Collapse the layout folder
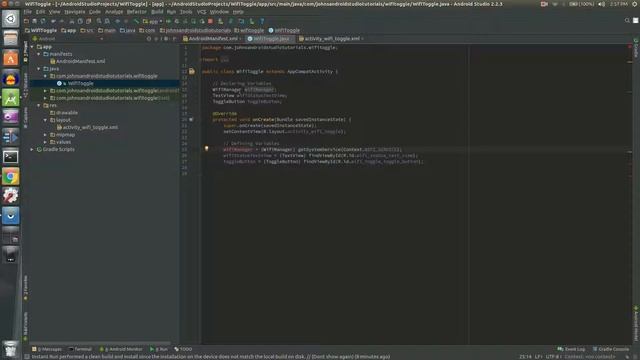The width and height of the screenshot is (640, 360). 45,120
